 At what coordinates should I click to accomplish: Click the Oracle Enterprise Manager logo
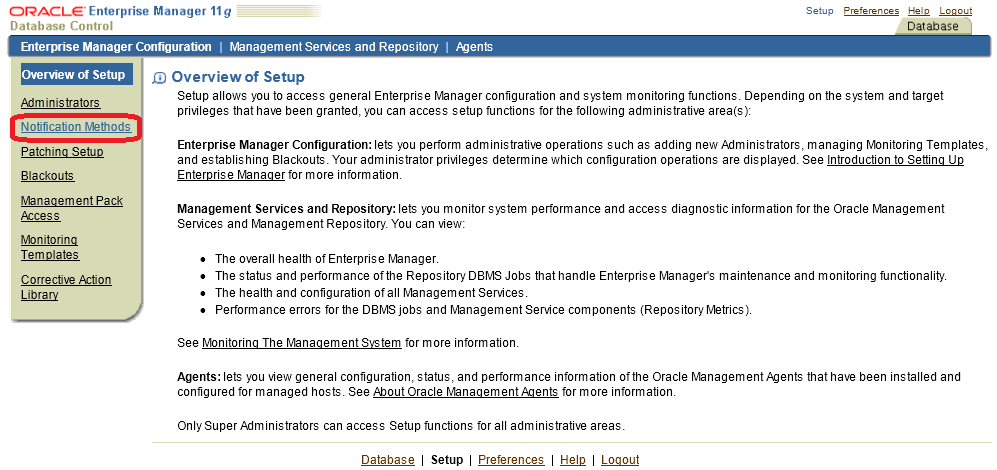pyautogui.click(x=121, y=11)
